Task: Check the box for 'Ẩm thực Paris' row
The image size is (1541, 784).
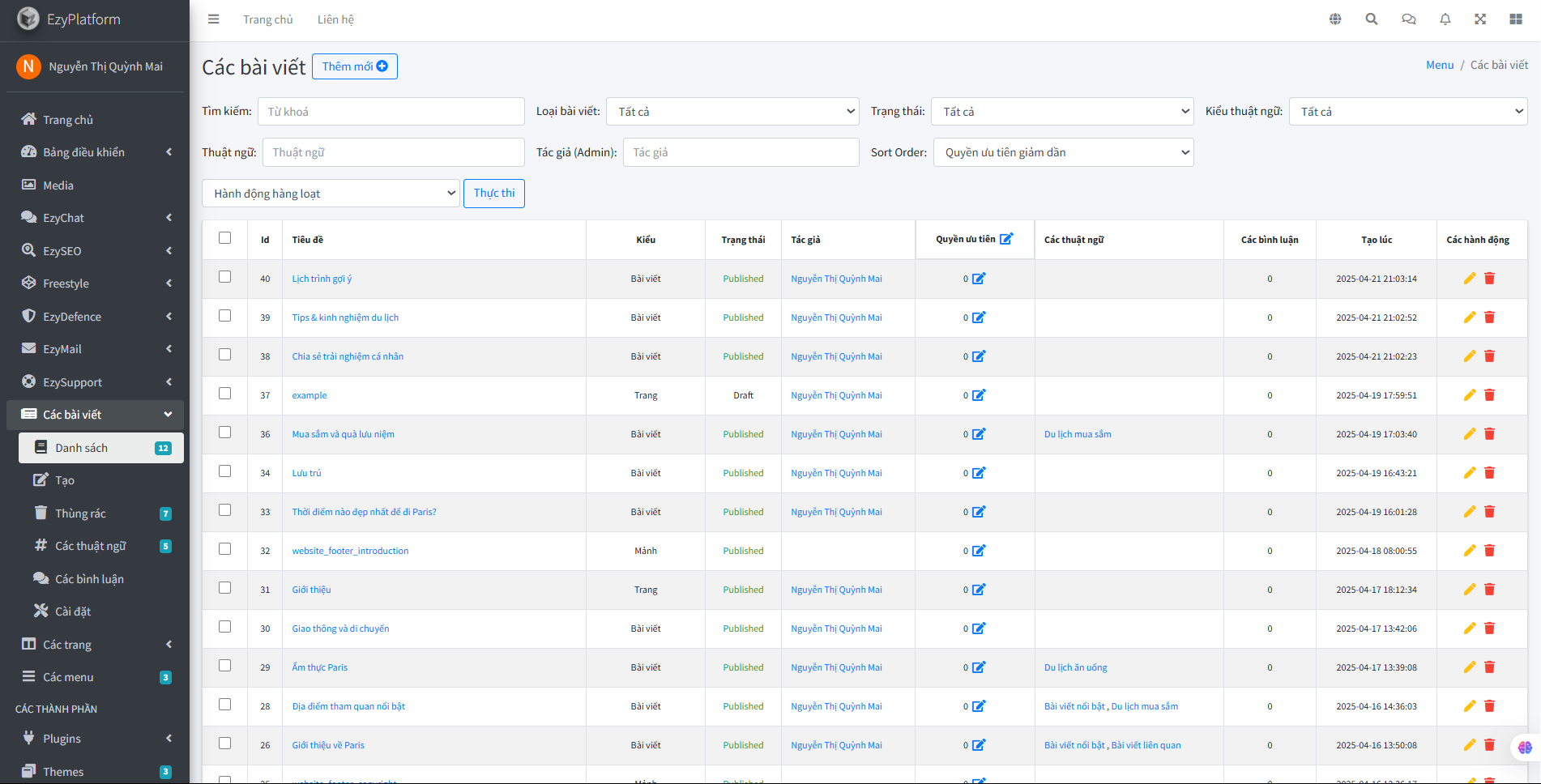Action: [x=224, y=666]
